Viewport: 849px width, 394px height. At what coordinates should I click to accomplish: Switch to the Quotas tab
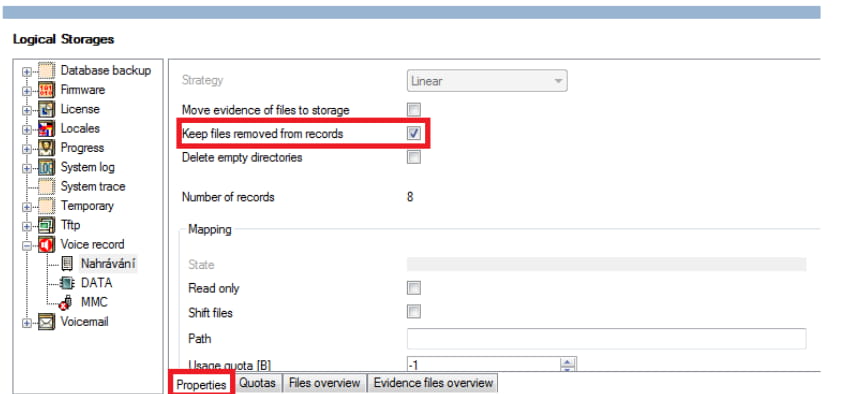pos(257,383)
